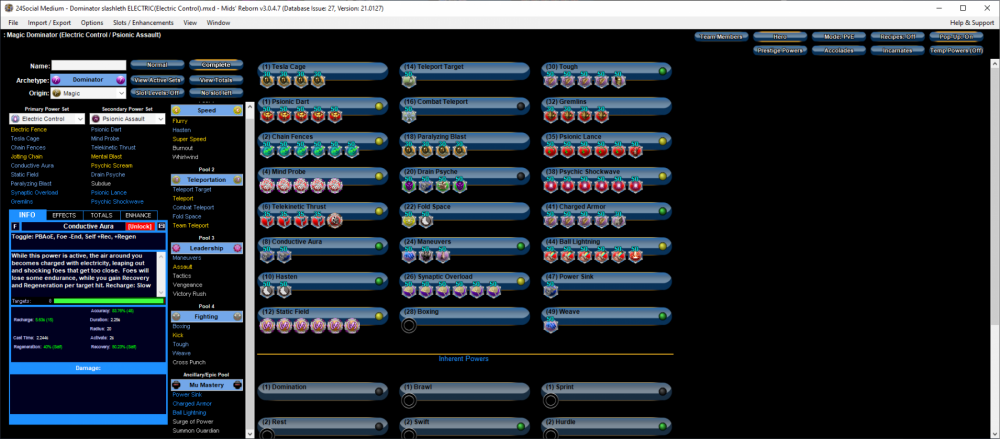Switch to the EFFECTS tab
This screenshot has width=1000, height=439.
click(65, 215)
